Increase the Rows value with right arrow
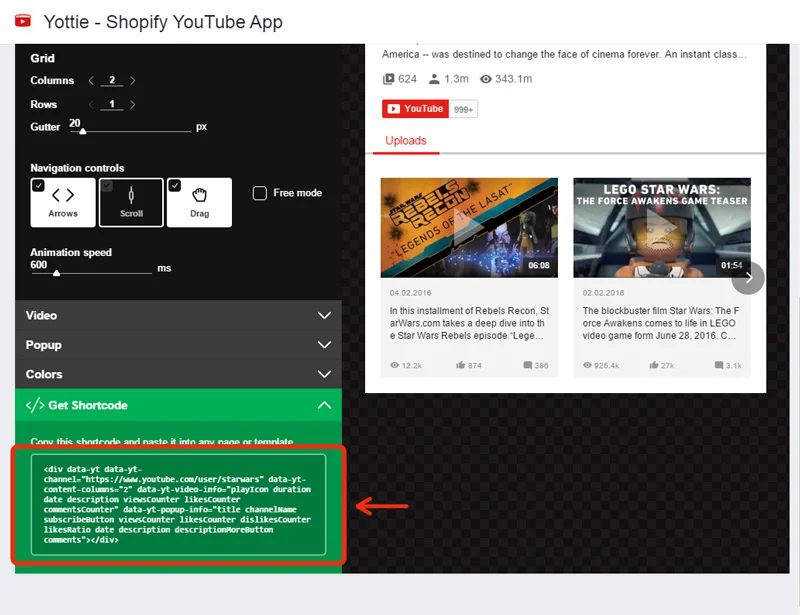Image resolution: width=800 pixels, height=615 pixels. (x=133, y=104)
